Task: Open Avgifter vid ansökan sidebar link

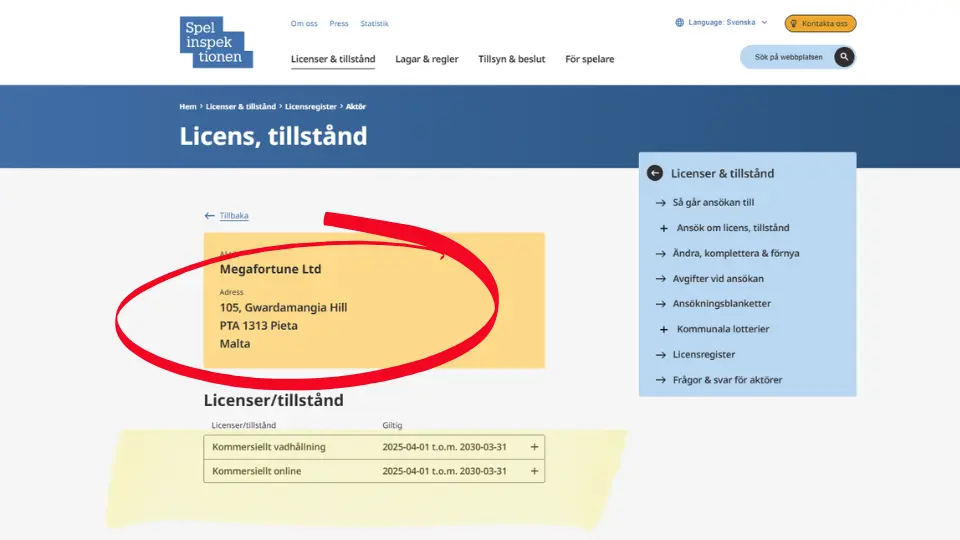Action: [x=718, y=279]
